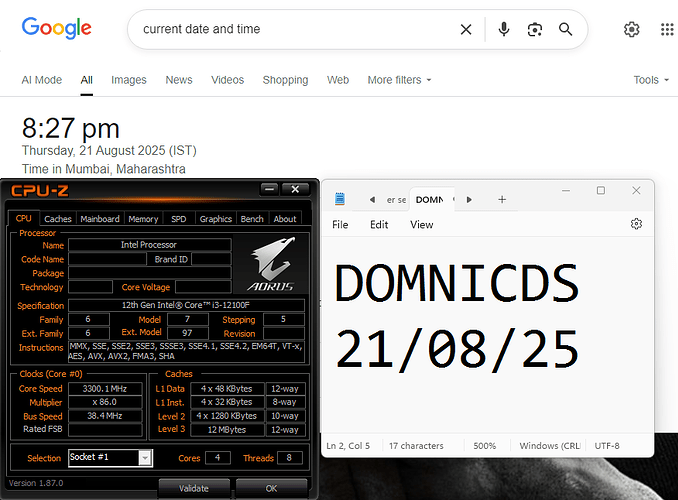Click the 500% zoom level in status bar
This screenshot has height=500, width=678.
[x=485, y=446]
